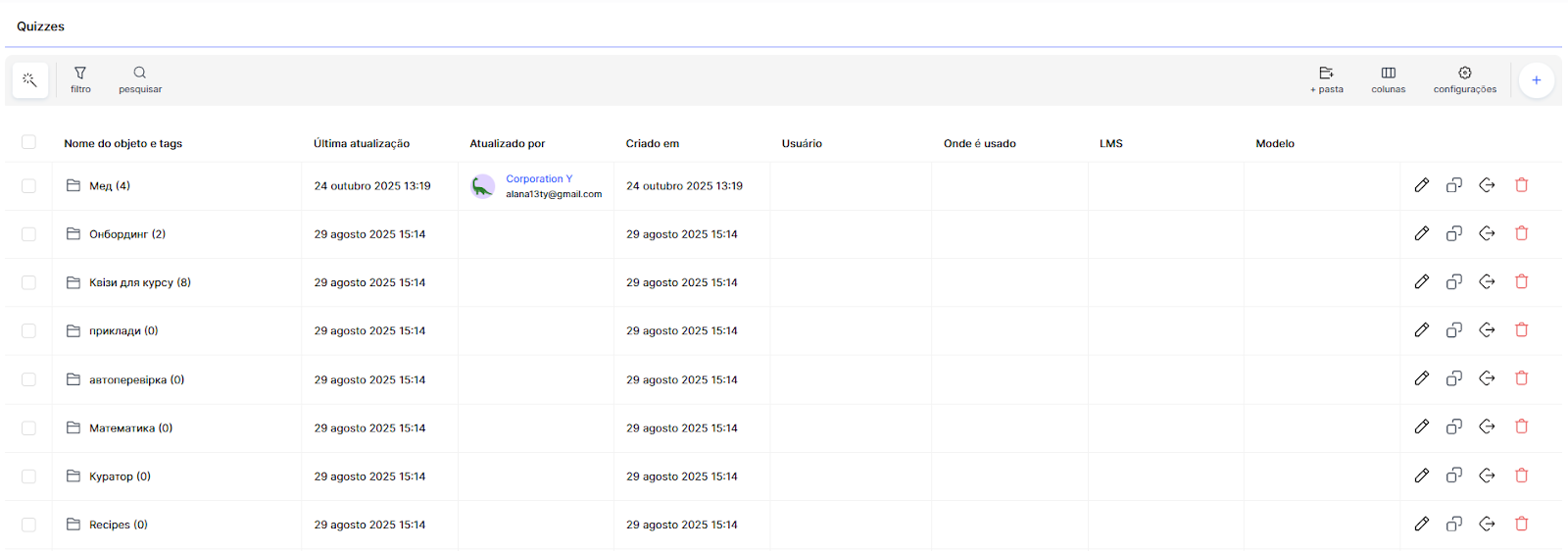Add a new folder with + pasta
Screen dimensions: 1568x551
[1326, 79]
